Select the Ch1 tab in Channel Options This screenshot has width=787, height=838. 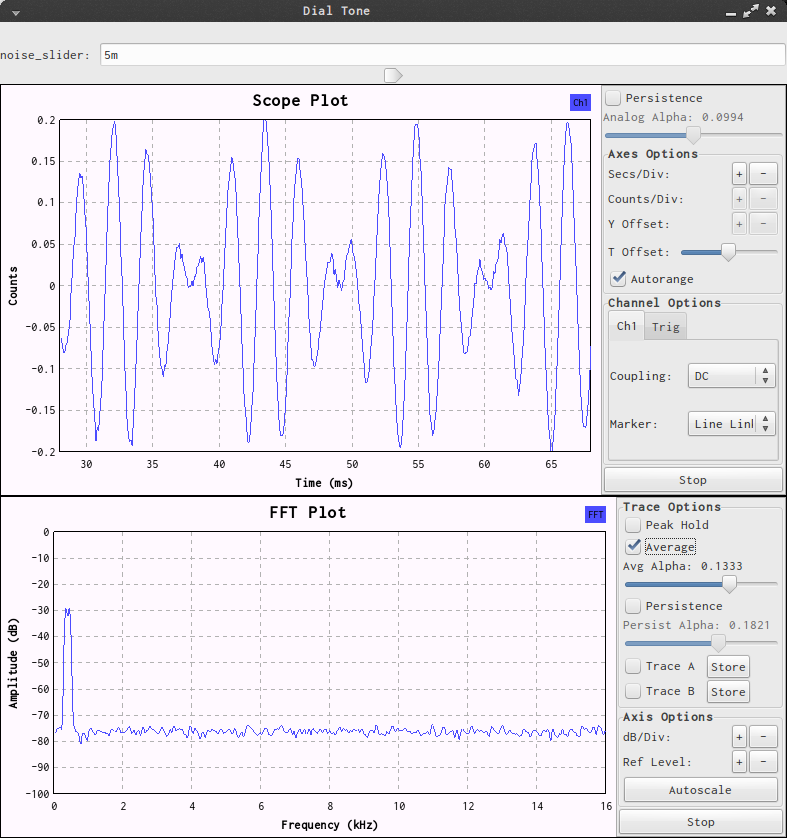coord(626,326)
